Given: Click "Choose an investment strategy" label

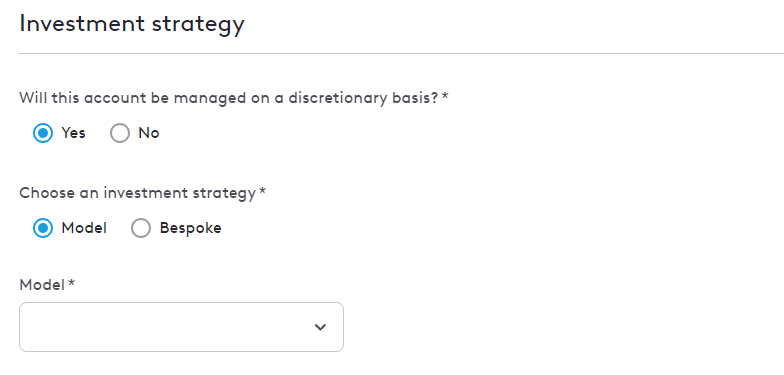Looking at the screenshot, I should coord(138,194).
